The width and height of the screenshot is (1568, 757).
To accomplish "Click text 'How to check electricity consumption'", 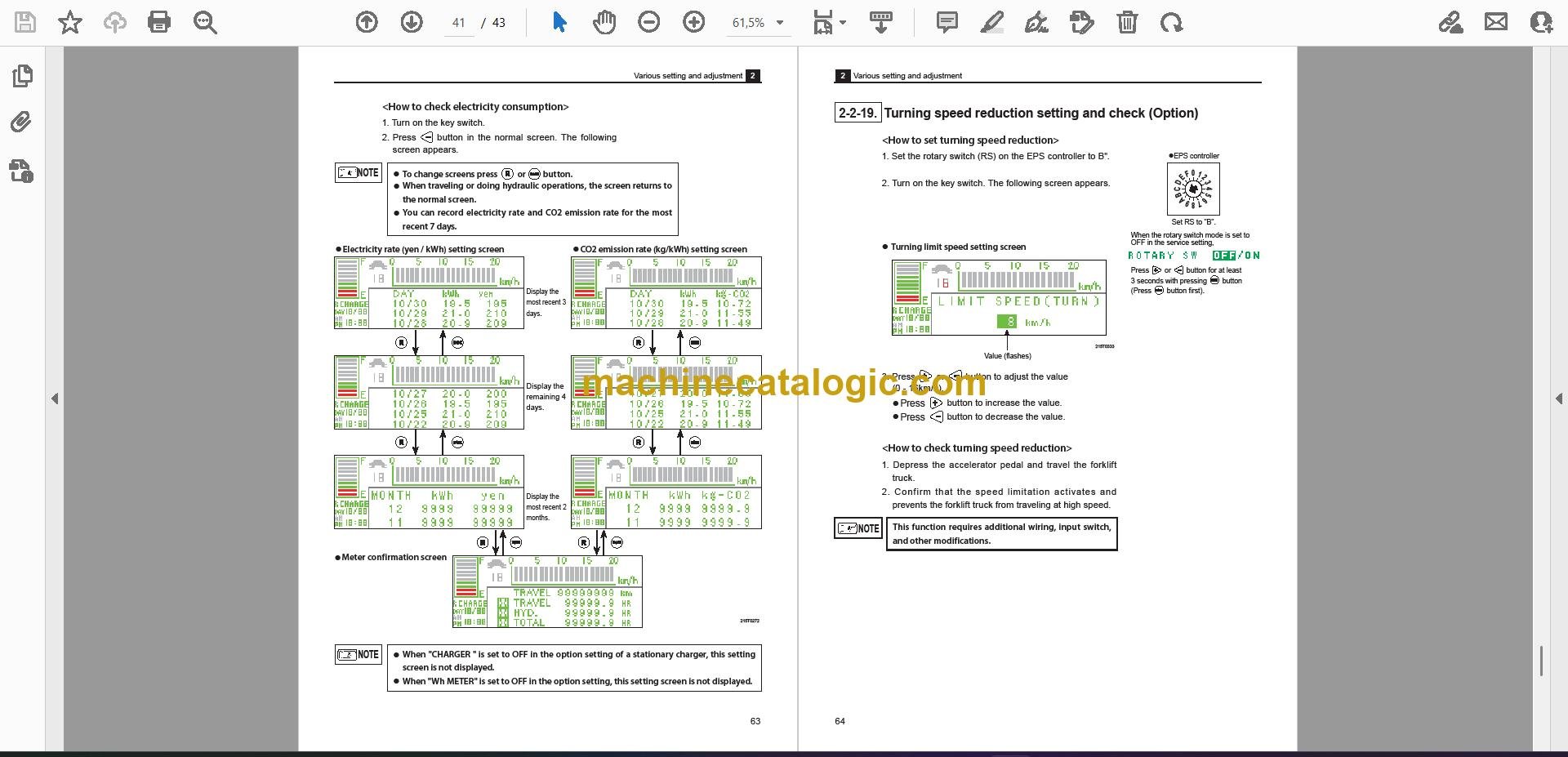I will point(475,107).
